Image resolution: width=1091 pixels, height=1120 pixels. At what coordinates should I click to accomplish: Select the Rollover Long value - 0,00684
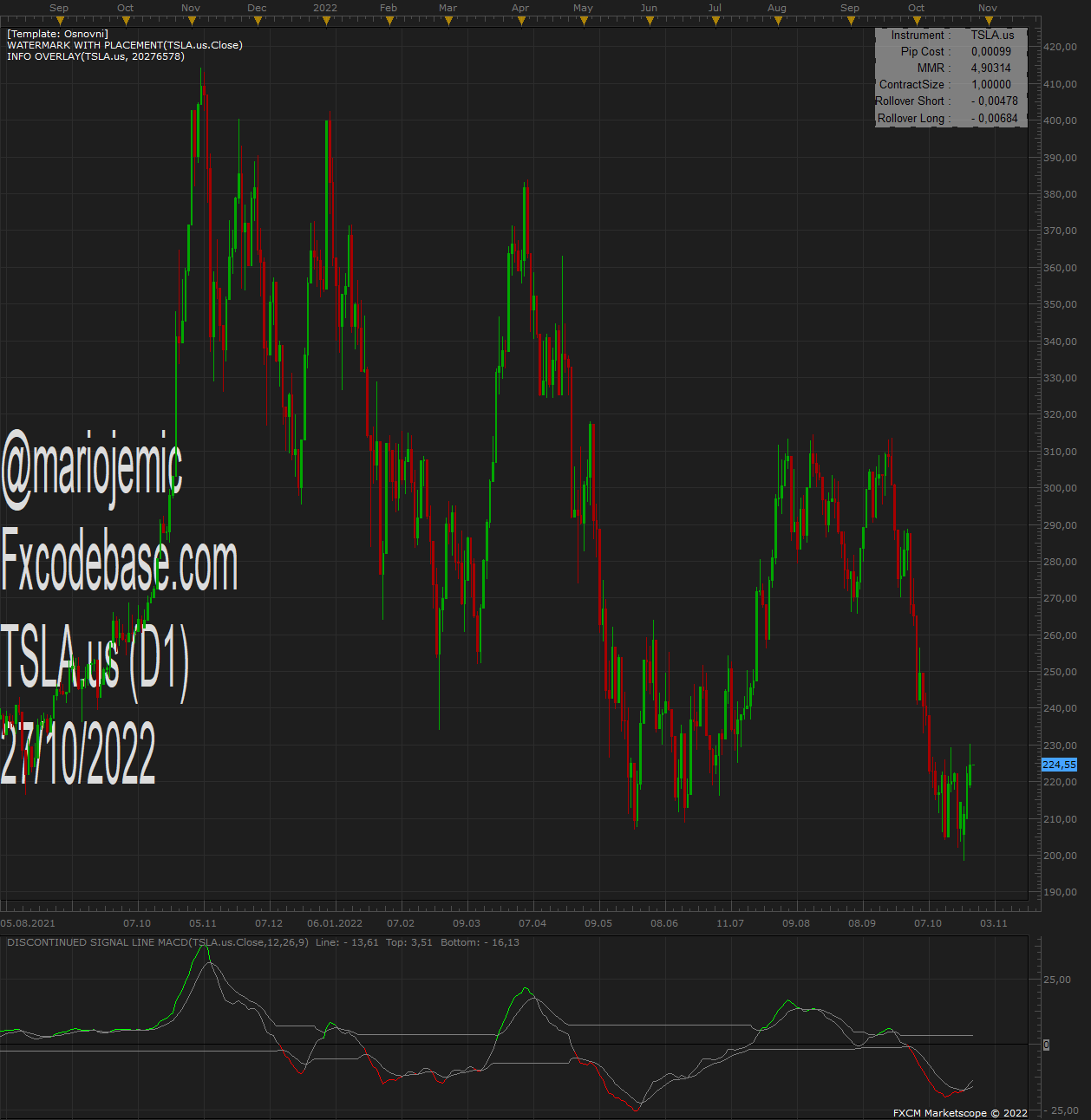[x=995, y=119]
